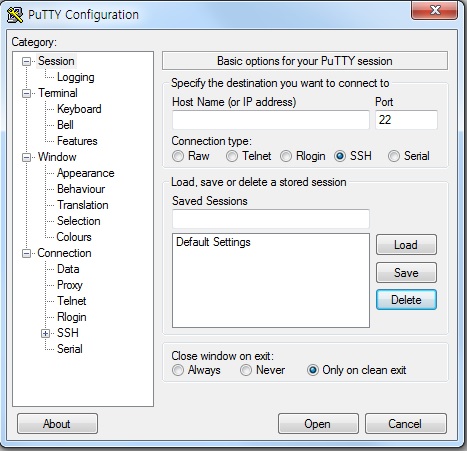Open the Window category
Screen dimensions: 467x453
pyautogui.click(x=57, y=157)
